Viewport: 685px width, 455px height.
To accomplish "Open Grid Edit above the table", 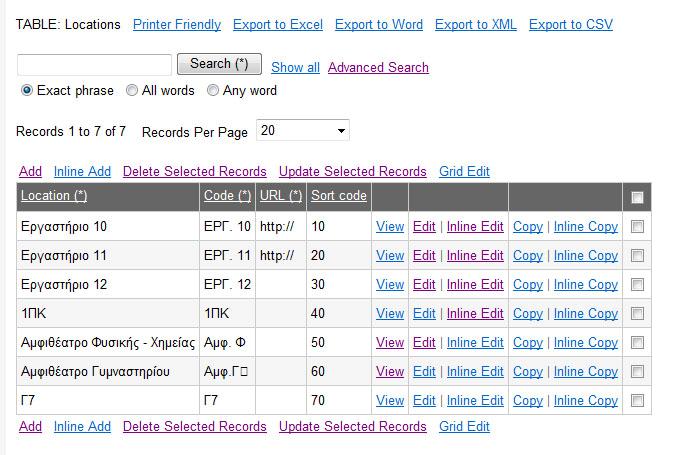I will (x=464, y=171).
